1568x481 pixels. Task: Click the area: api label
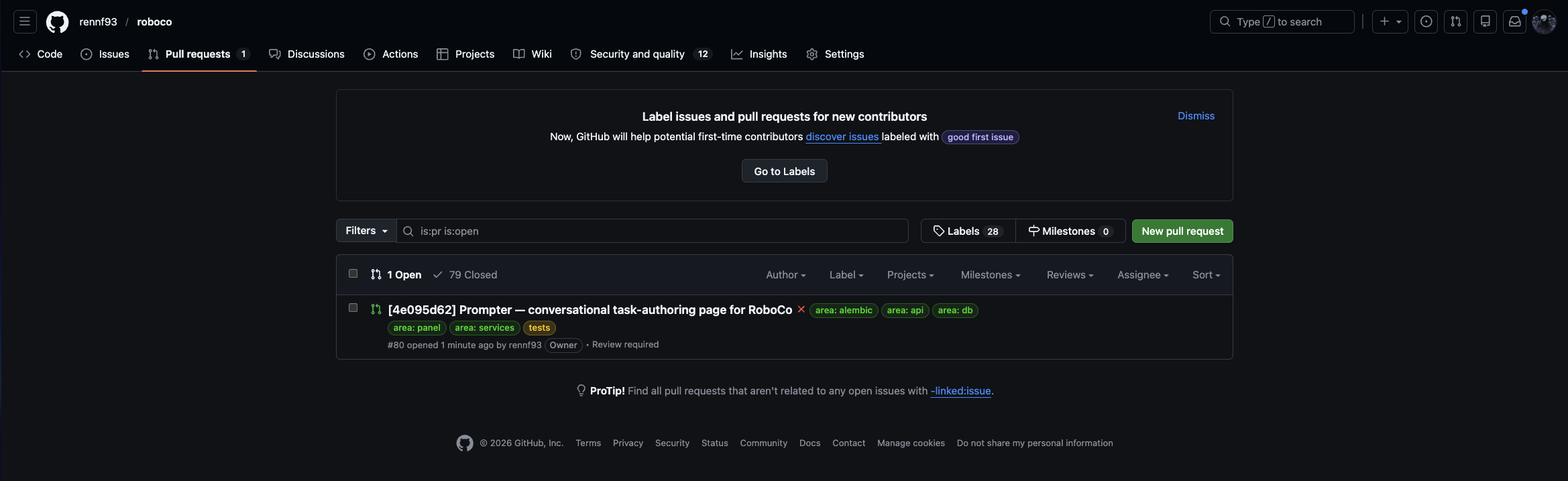tap(905, 311)
